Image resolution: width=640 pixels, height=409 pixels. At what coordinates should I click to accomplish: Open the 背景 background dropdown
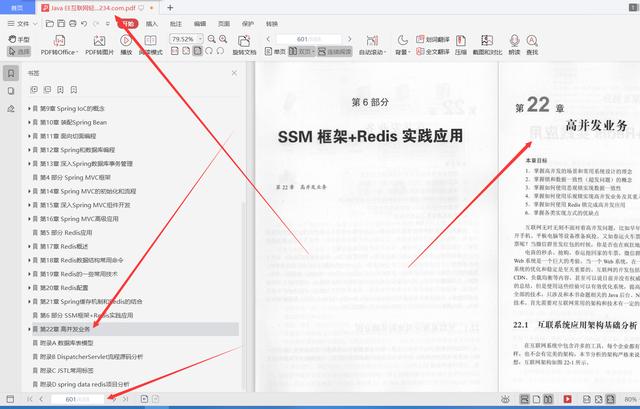tap(402, 45)
